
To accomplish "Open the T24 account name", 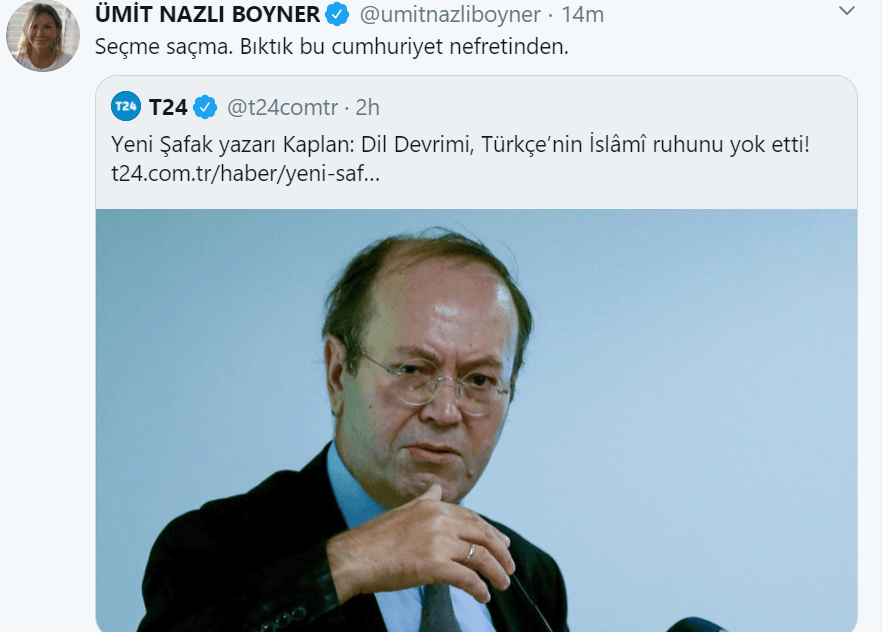I will [168, 106].
